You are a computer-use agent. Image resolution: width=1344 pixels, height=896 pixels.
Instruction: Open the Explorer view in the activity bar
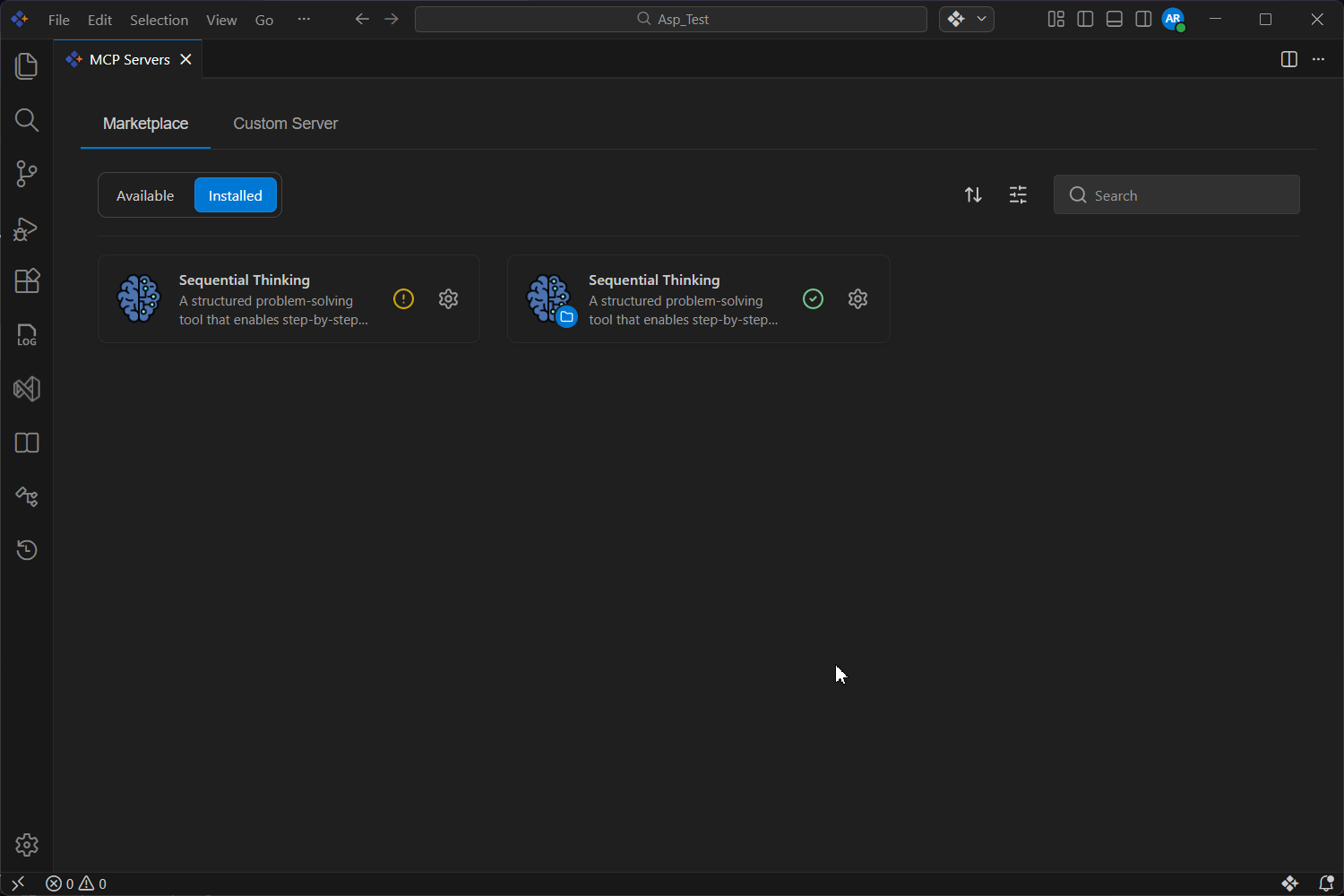coord(27,66)
